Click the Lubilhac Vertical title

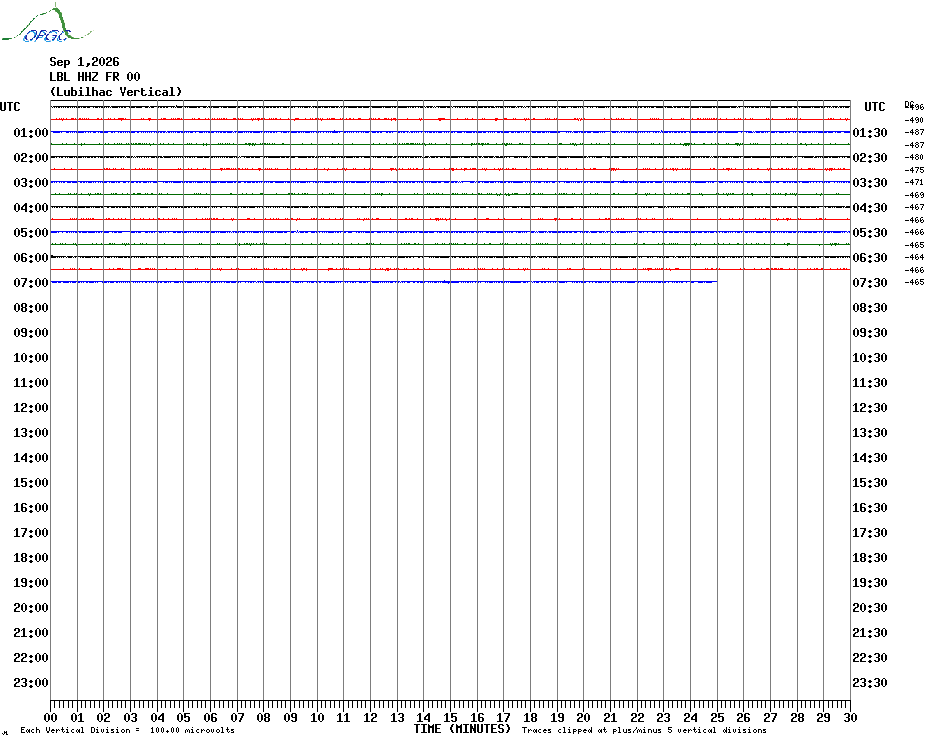116,92
